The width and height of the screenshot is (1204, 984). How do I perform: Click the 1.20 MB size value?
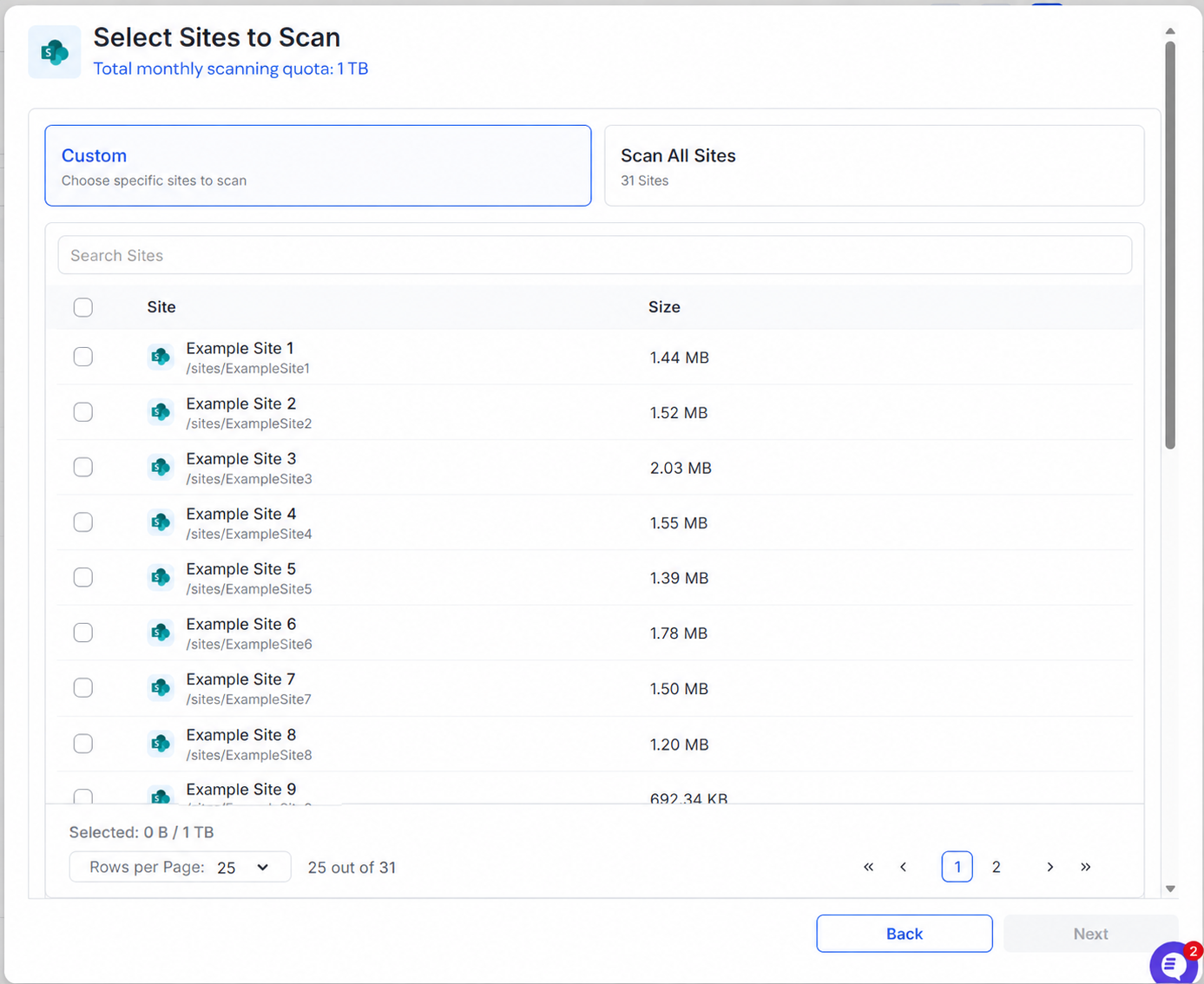click(680, 745)
